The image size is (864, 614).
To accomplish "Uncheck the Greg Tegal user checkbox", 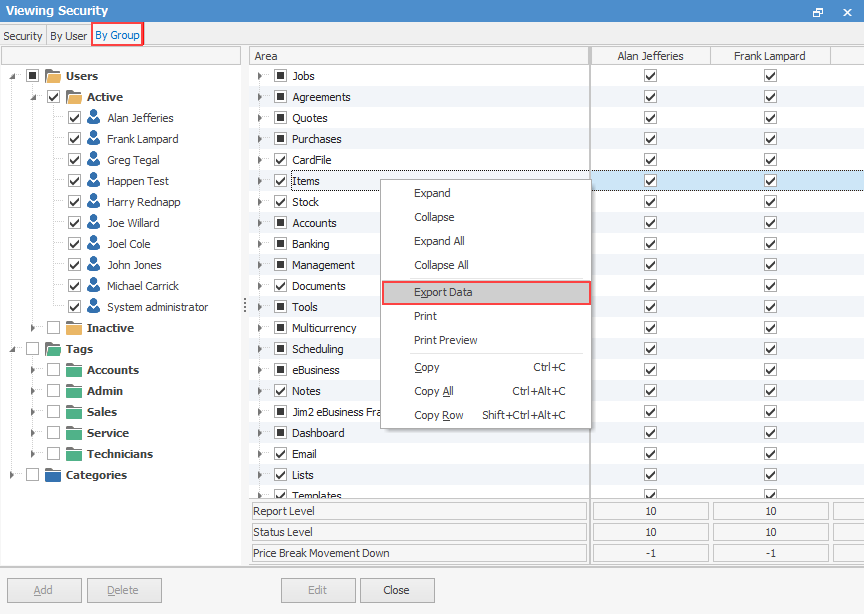I will 74,160.
